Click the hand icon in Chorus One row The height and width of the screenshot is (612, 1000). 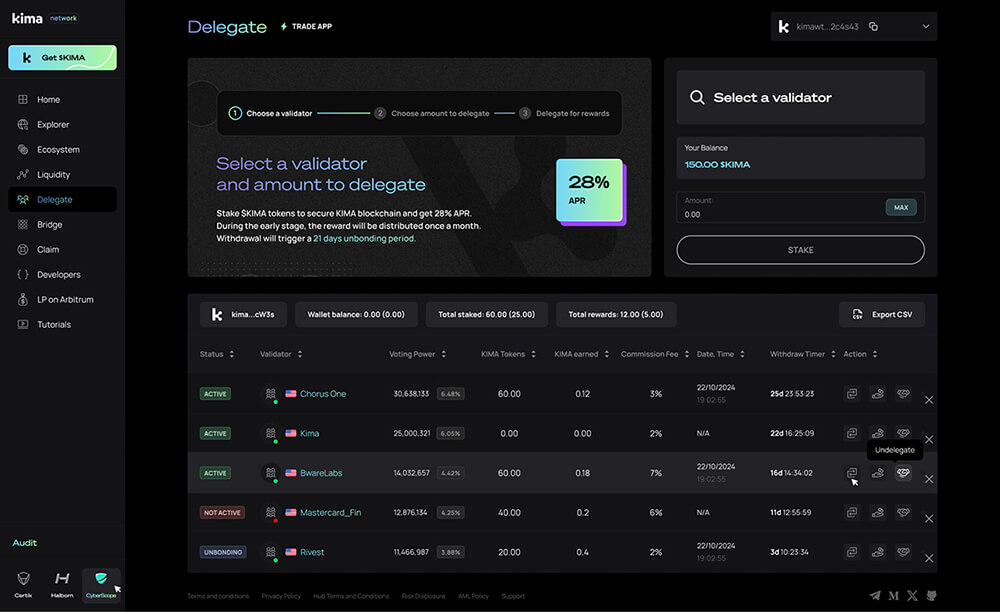point(878,394)
